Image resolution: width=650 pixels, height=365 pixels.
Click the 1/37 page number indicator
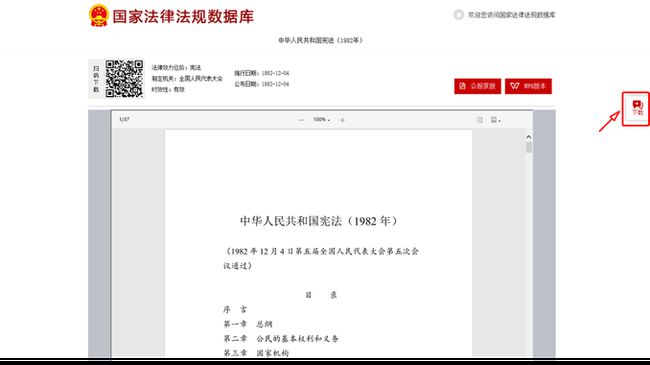click(124, 119)
